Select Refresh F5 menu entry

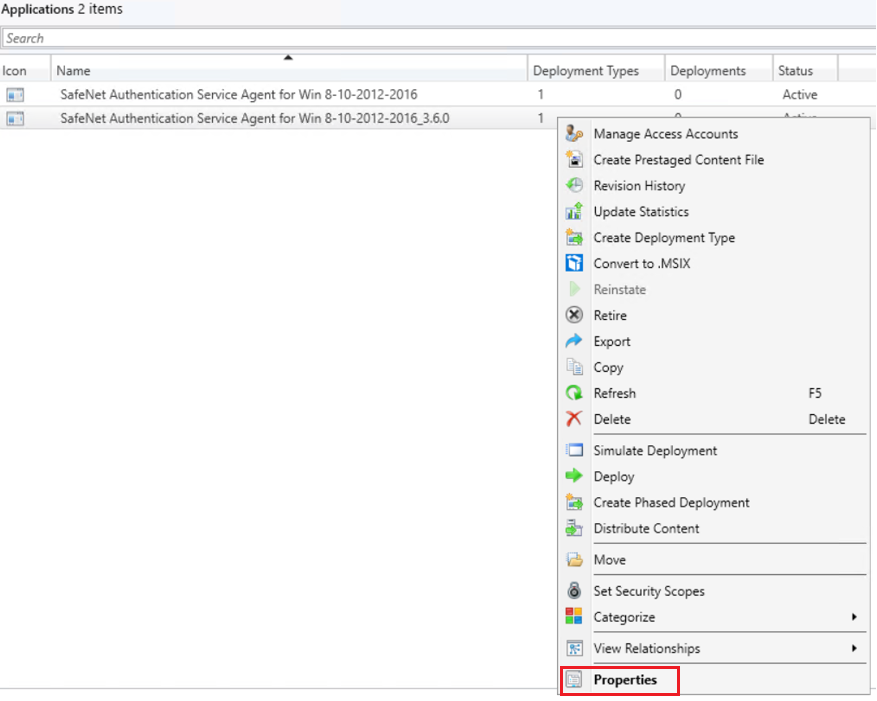714,393
